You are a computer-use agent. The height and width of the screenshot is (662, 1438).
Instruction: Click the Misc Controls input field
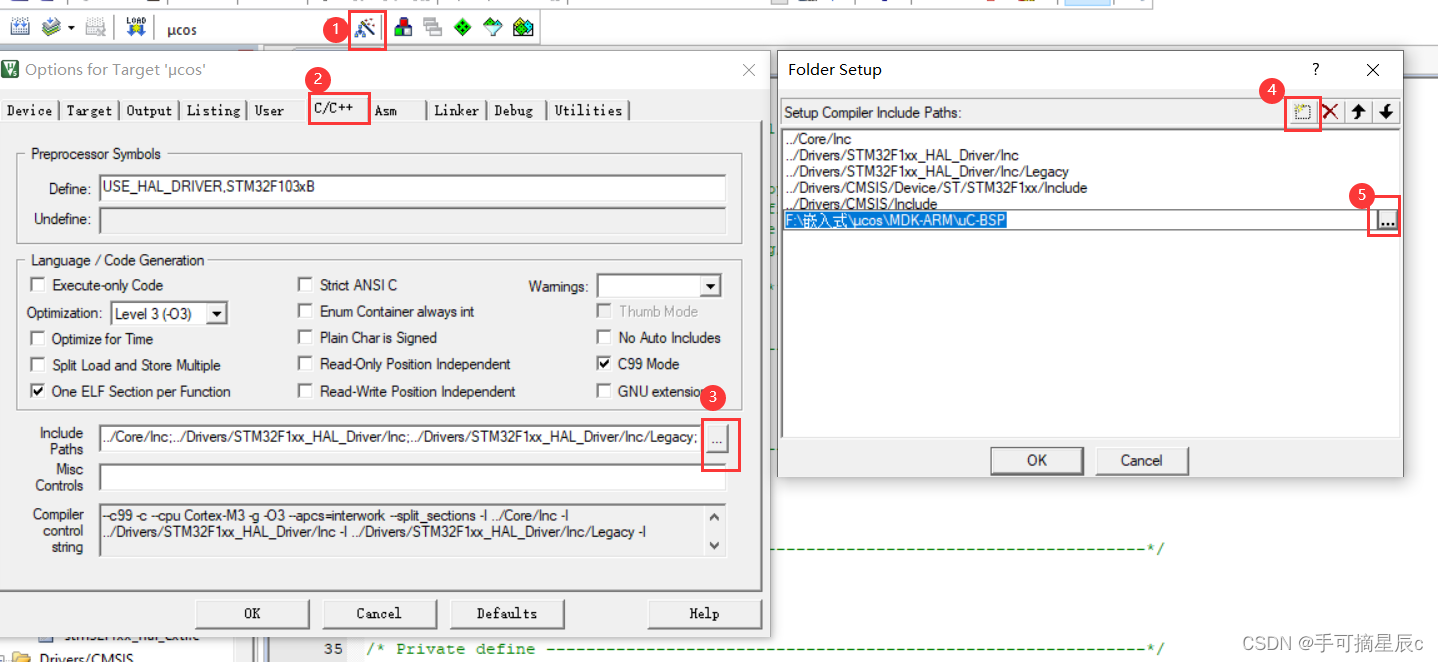click(412, 477)
